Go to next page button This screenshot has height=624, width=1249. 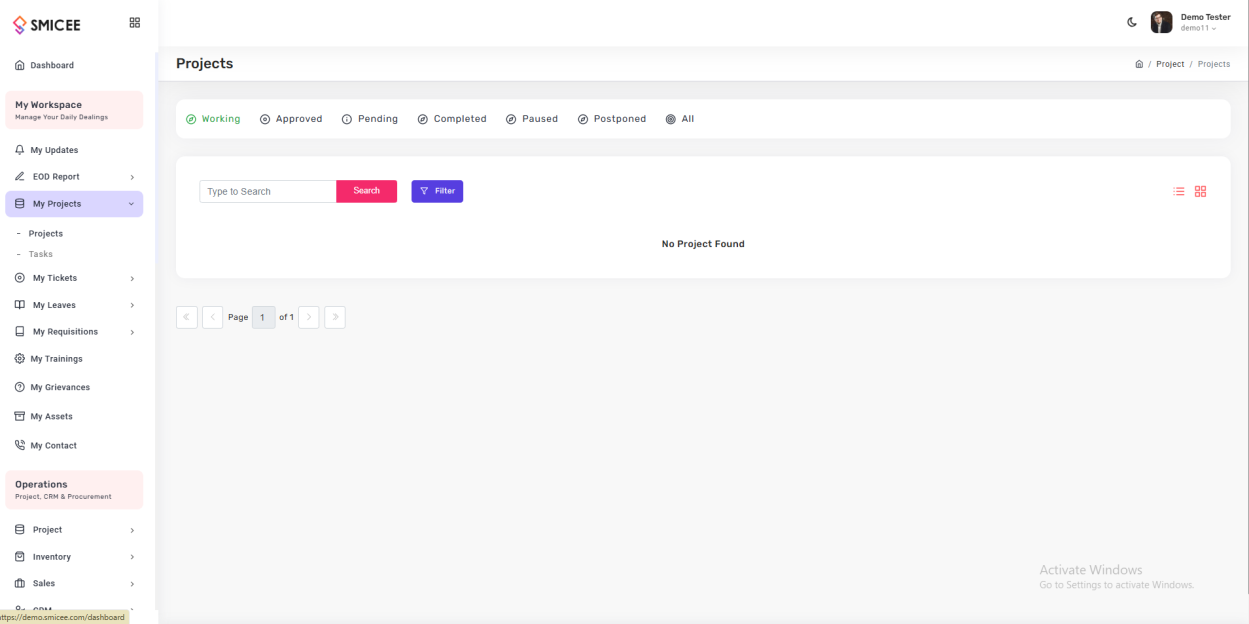pyautogui.click(x=309, y=317)
